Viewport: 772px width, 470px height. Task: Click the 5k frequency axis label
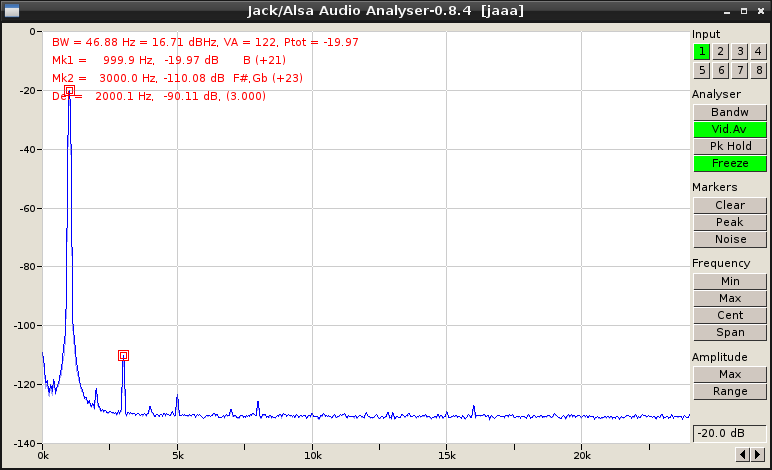[x=178, y=456]
